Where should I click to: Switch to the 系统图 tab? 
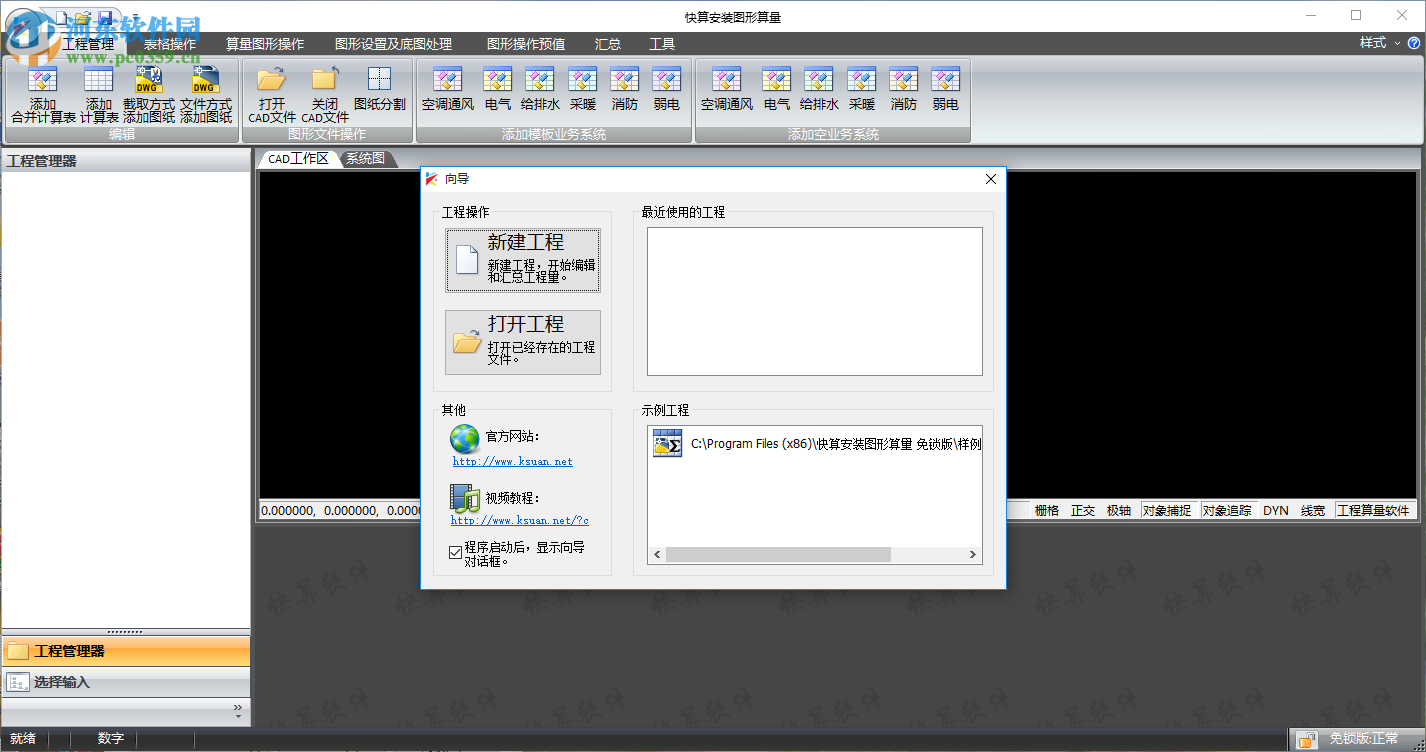366,157
